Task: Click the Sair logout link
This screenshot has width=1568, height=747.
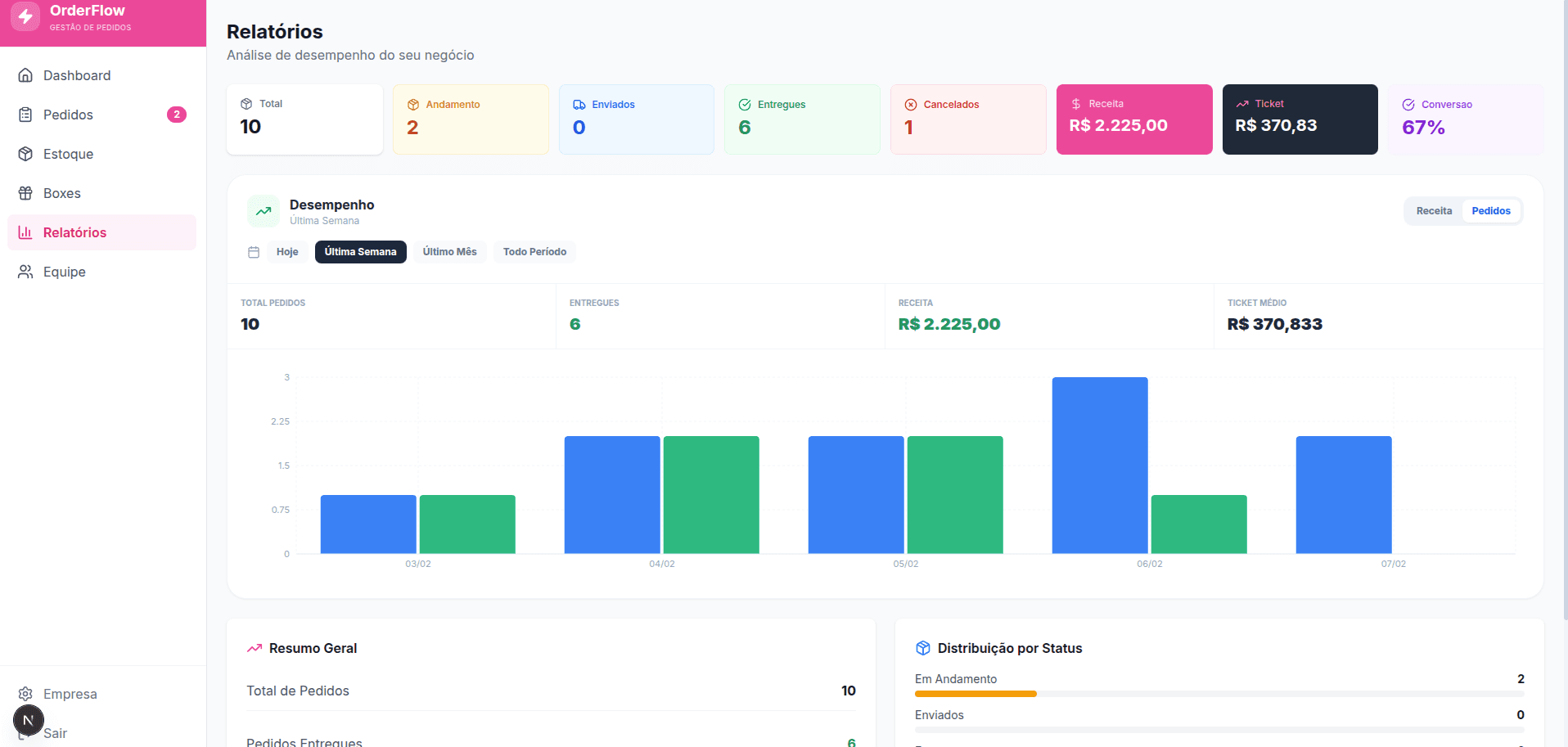Action: tap(56, 733)
